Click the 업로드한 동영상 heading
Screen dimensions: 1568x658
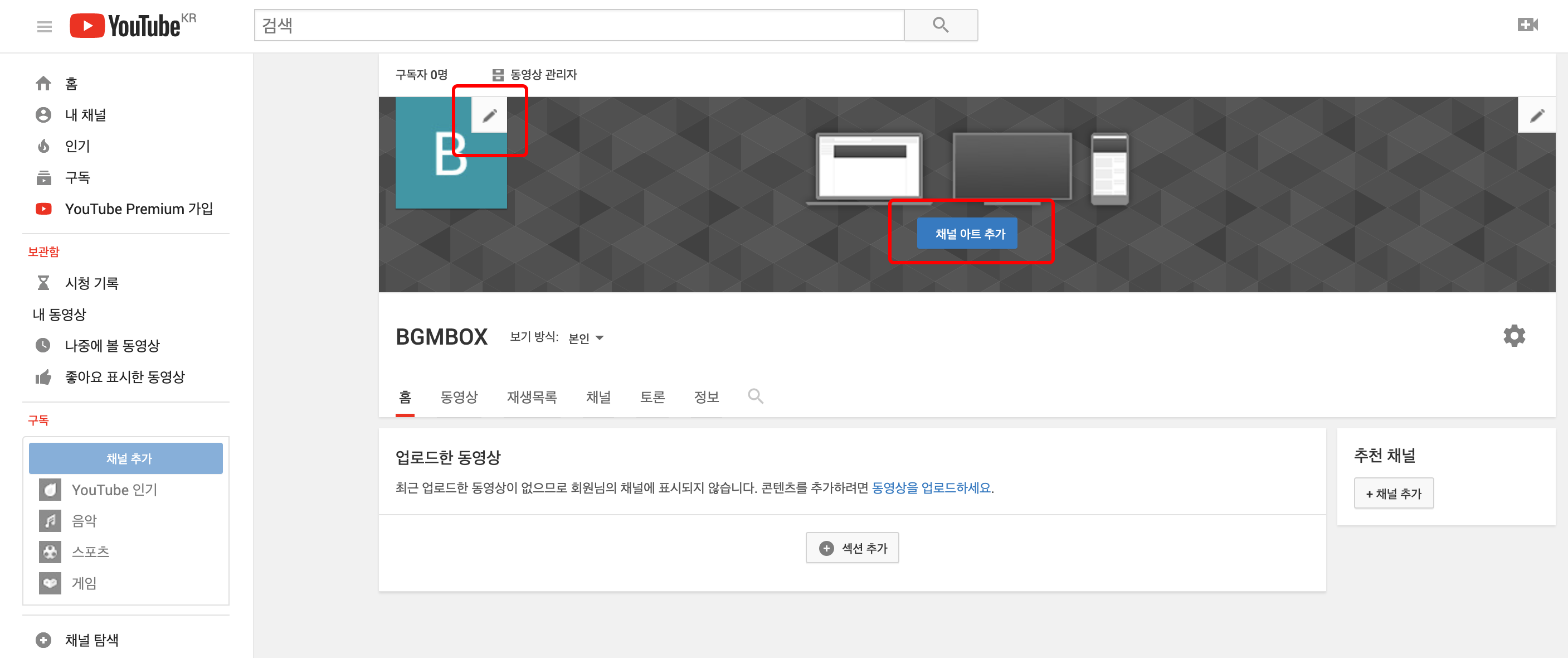coord(447,457)
